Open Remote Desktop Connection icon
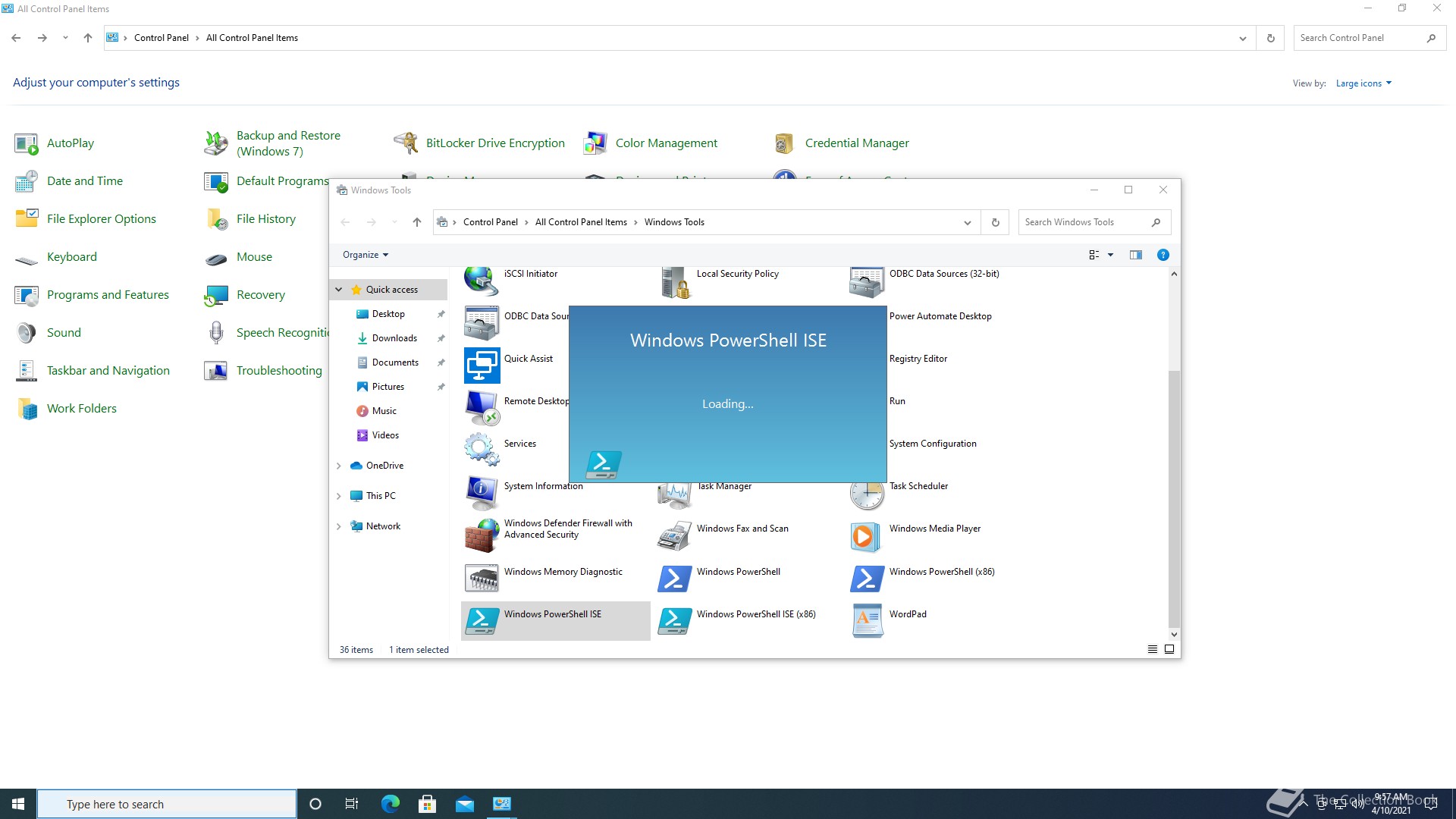Image resolution: width=1456 pixels, height=819 pixels. coord(482,408)
